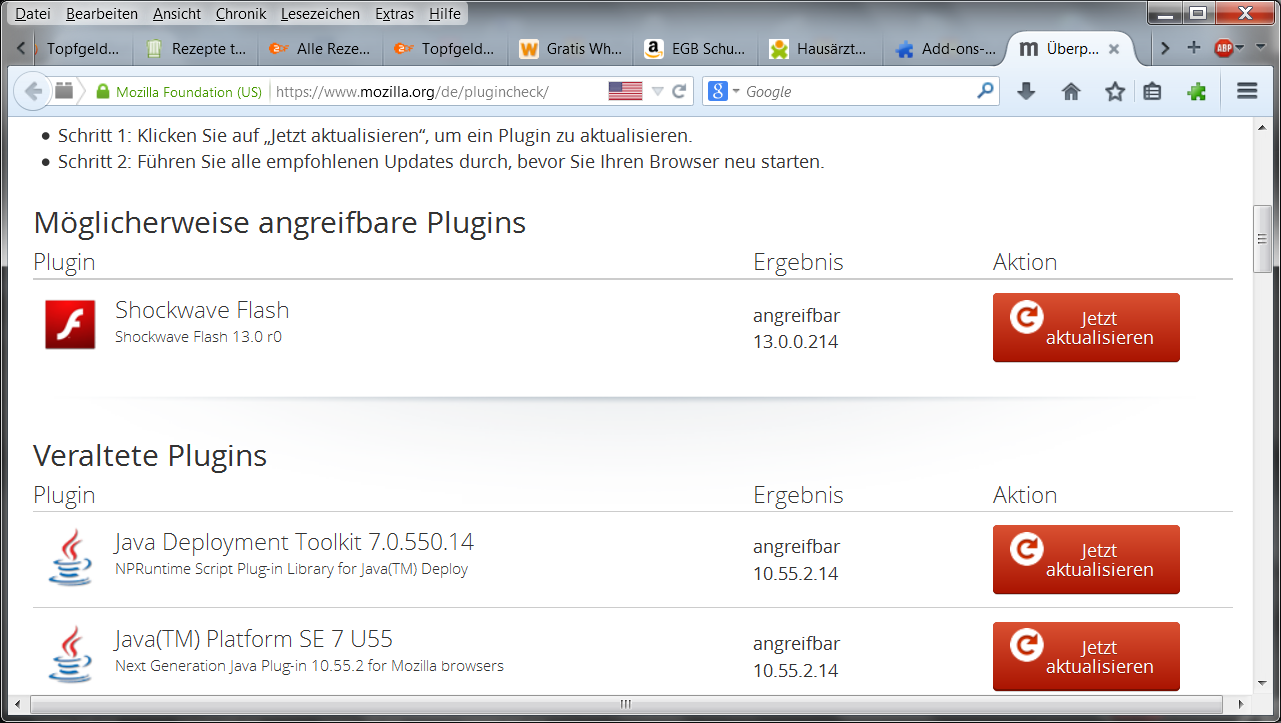1281x723 pixels.
Task: Switch to the Alle Reze... tab
Action: click(321, 48)
